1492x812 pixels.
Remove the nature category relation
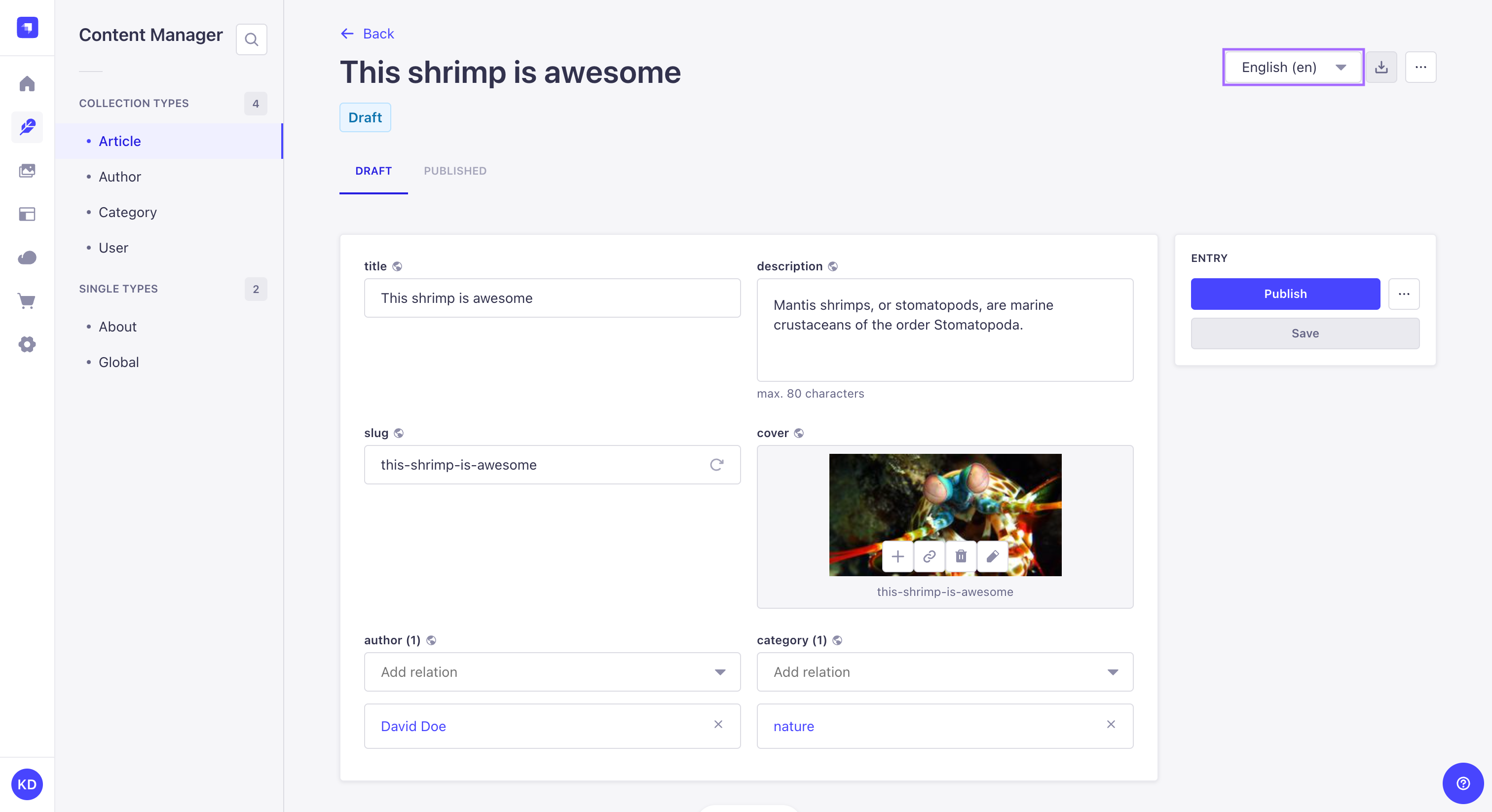point(1111,725)
